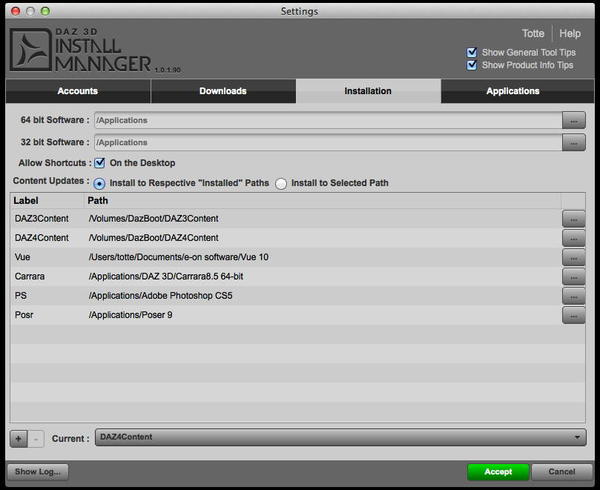This screenshot has height=490, width=600.
Task: Open the Current path dropdown
Action: pyautogui.click(x=341, y=437)
